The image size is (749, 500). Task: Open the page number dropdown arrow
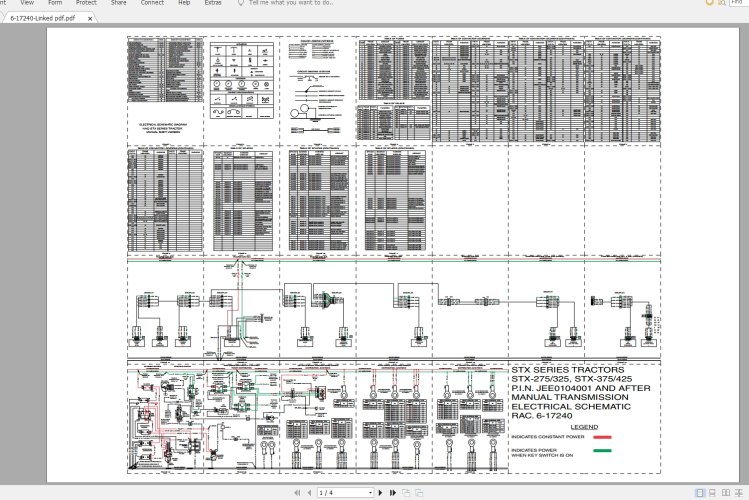pyautogui.click(x=370, y=492)
